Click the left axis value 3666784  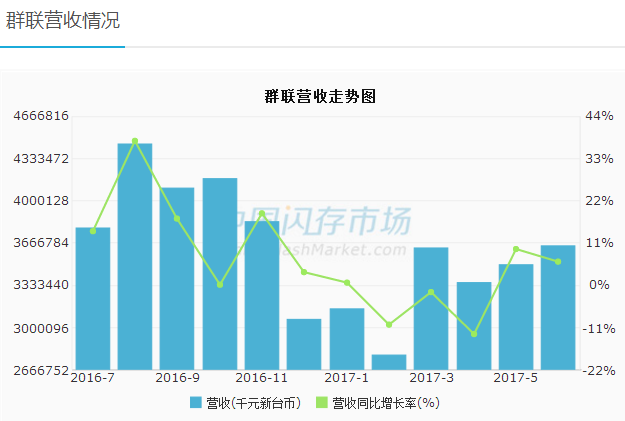[x=41, y=242]
